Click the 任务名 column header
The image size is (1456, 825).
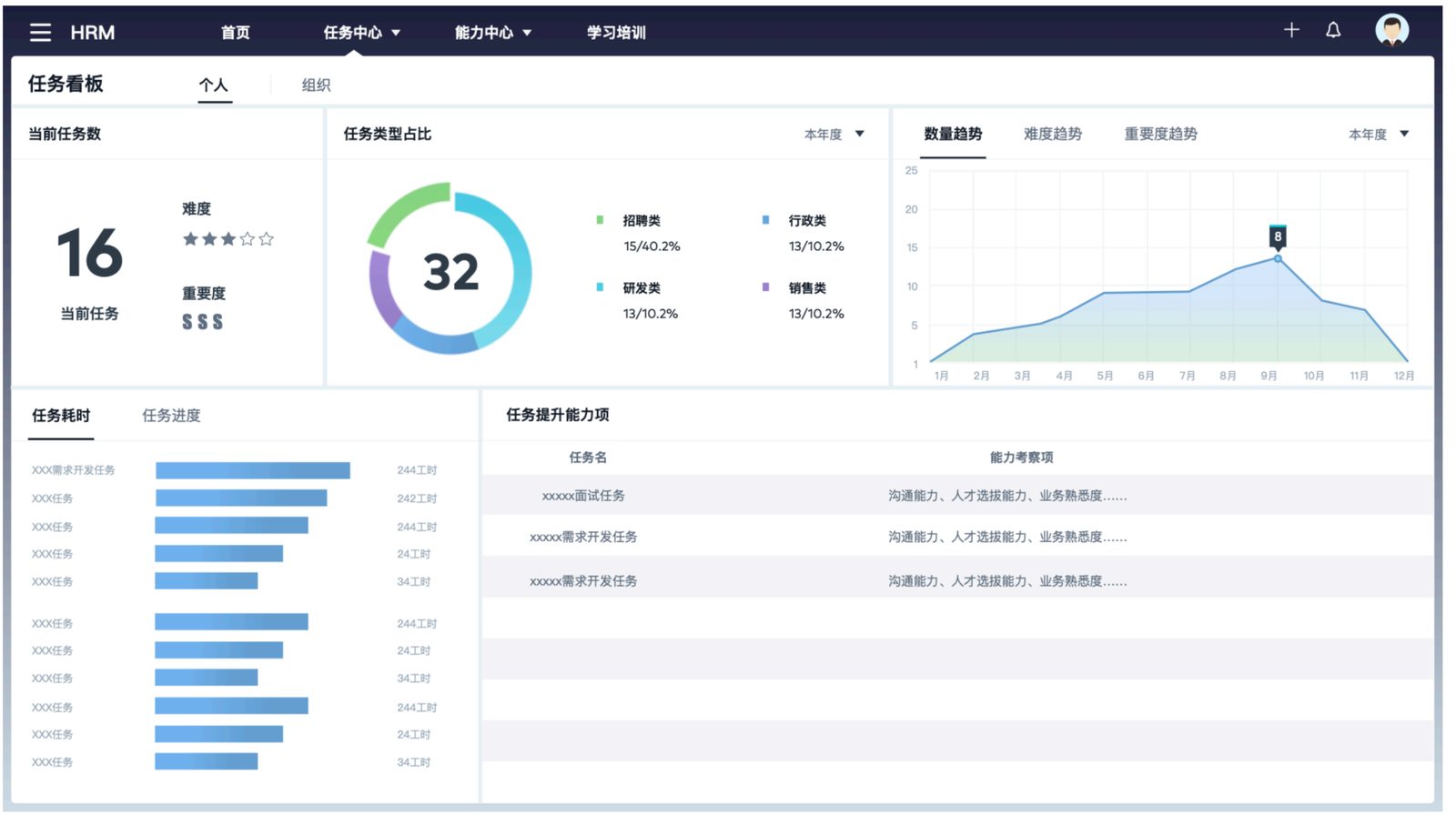[x=588, y=458]
